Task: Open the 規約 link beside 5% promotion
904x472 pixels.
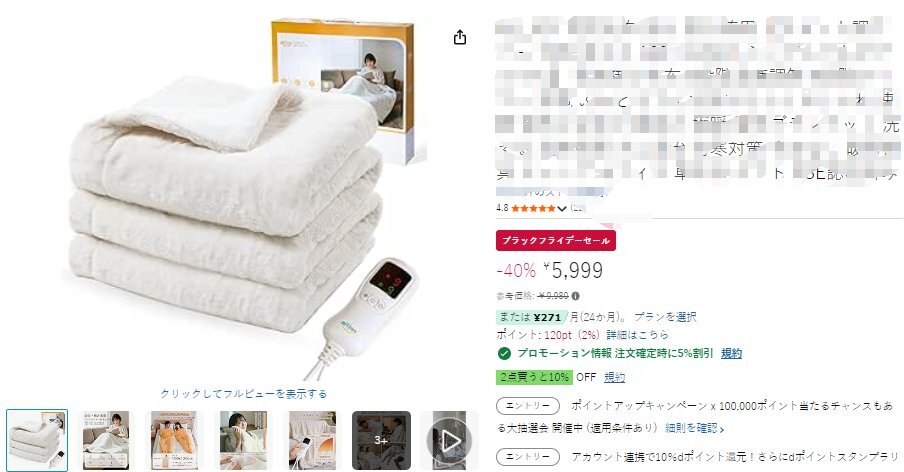Action: [x=732, y=353]
